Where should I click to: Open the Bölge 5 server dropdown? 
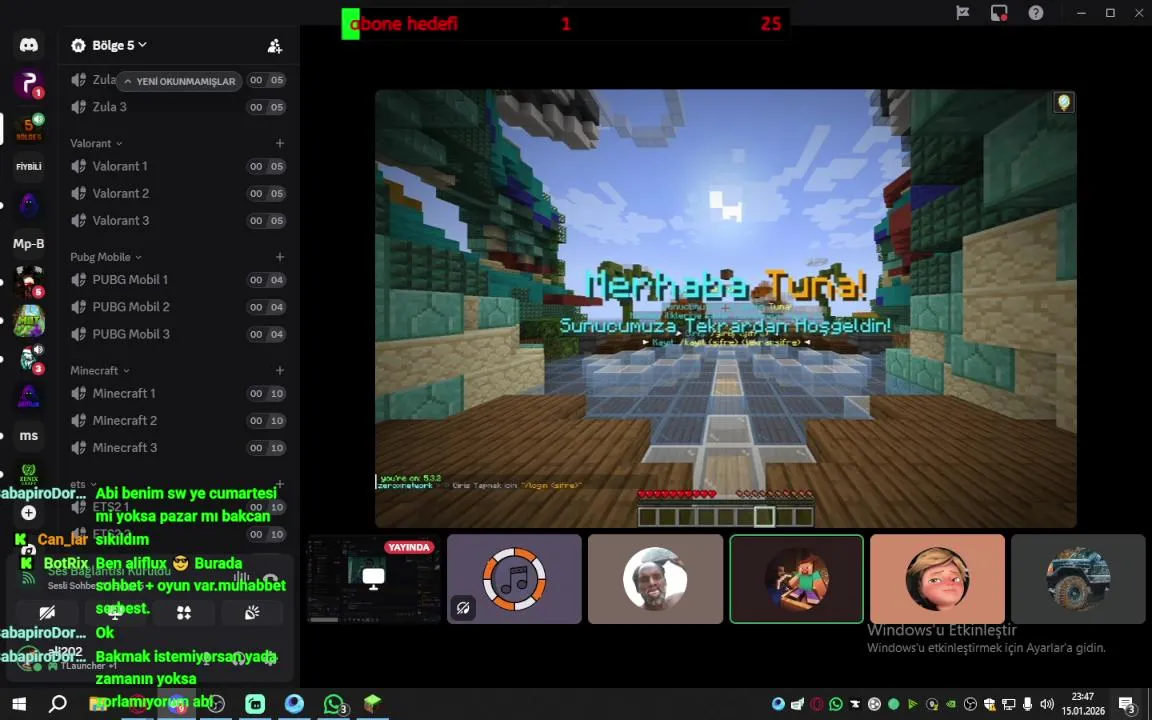click(109, 46)
